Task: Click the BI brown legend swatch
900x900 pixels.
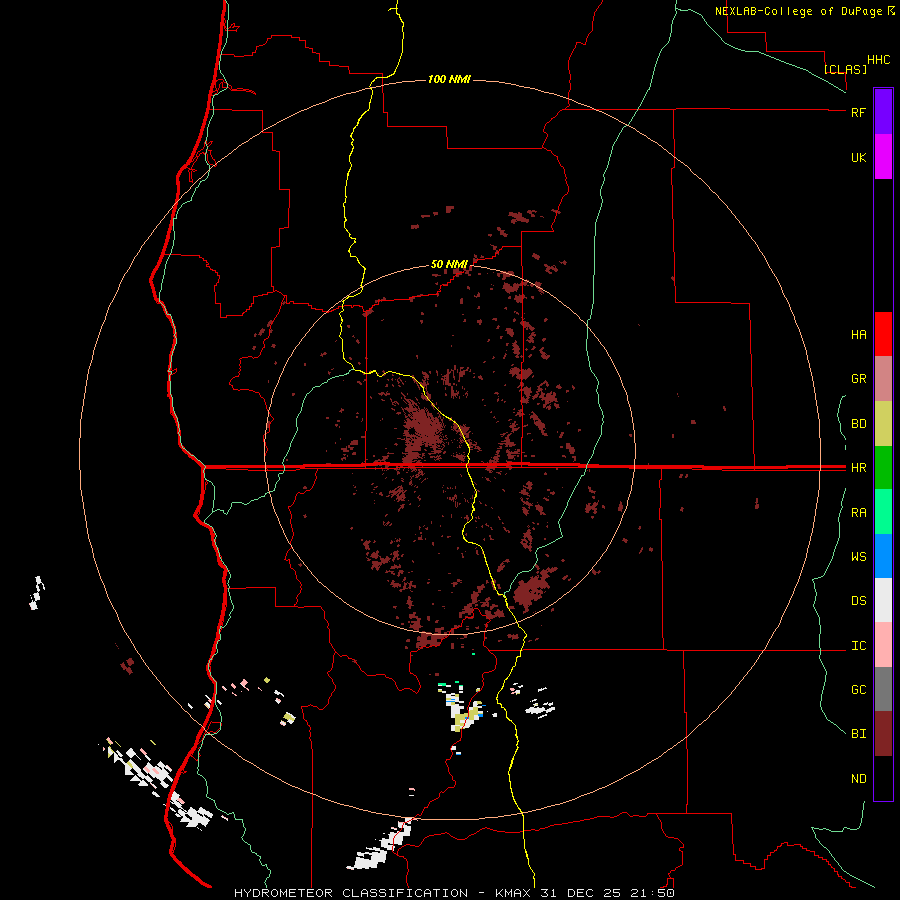Action: 883,734
